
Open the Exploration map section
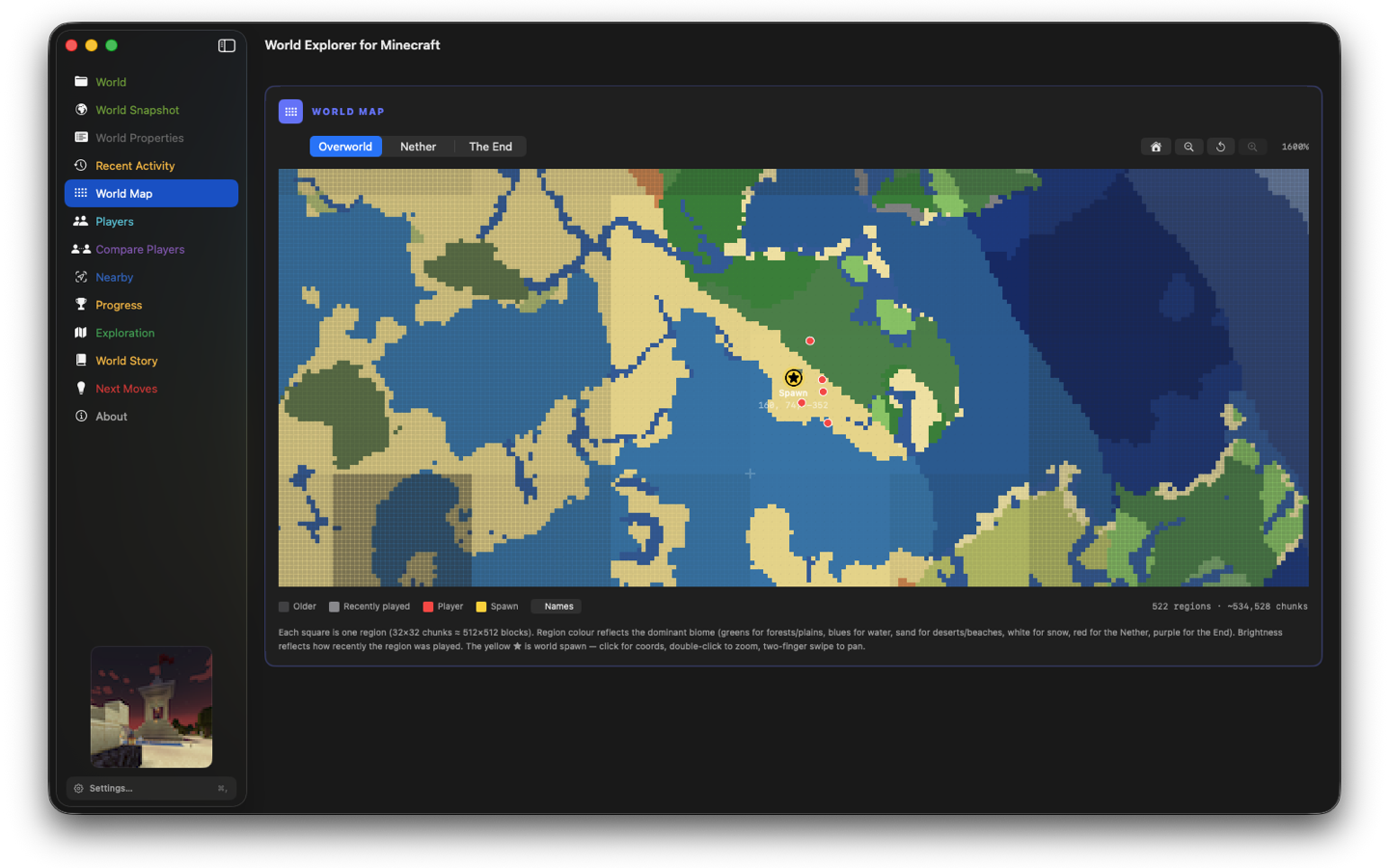click(151, 333)
